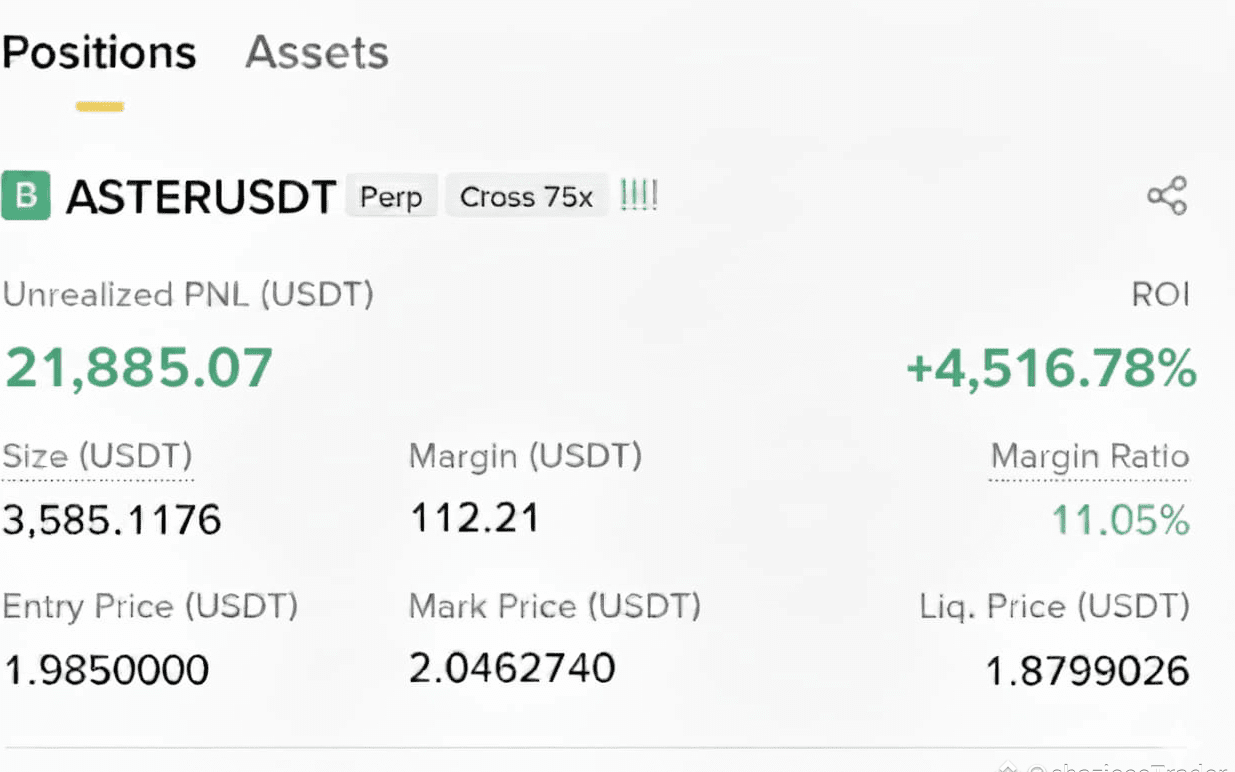Image resolution: width=1235 pixels, height=772 pixels.
Task: Tap the Perp contract type badge
Action: click(391, 196)
